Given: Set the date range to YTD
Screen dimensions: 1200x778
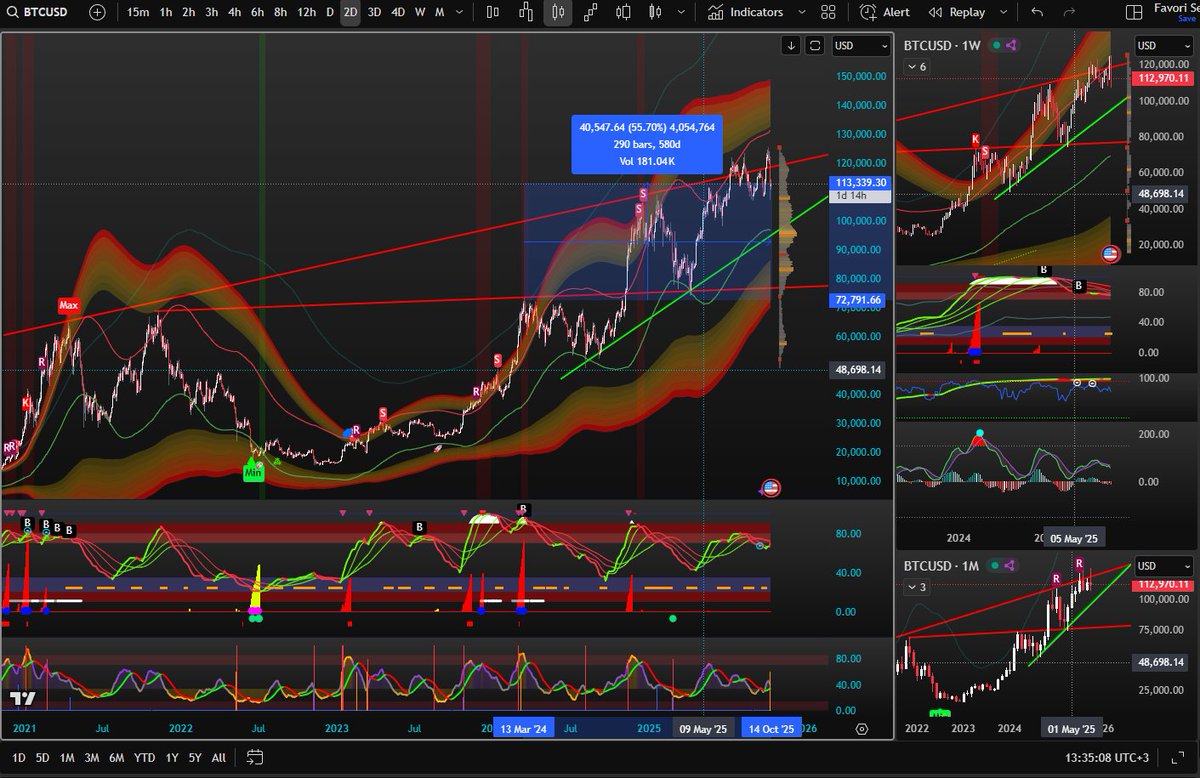Looking at the screenshot, I should [x=144, y=757].
